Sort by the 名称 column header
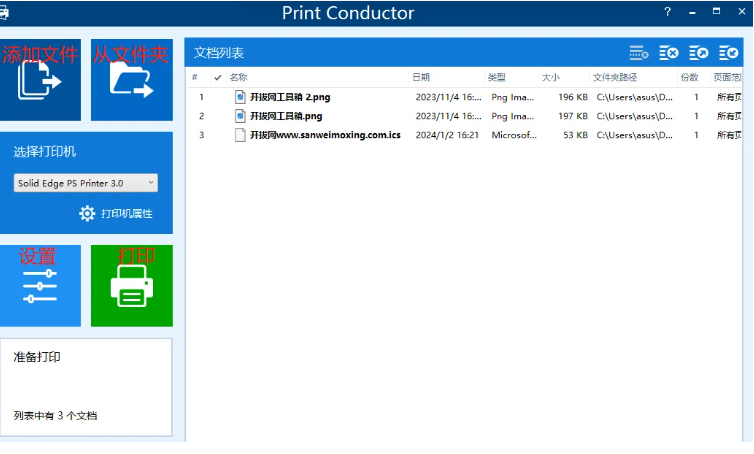The height and width of the screenshot is (454, 754). click(x=239, y=77)
